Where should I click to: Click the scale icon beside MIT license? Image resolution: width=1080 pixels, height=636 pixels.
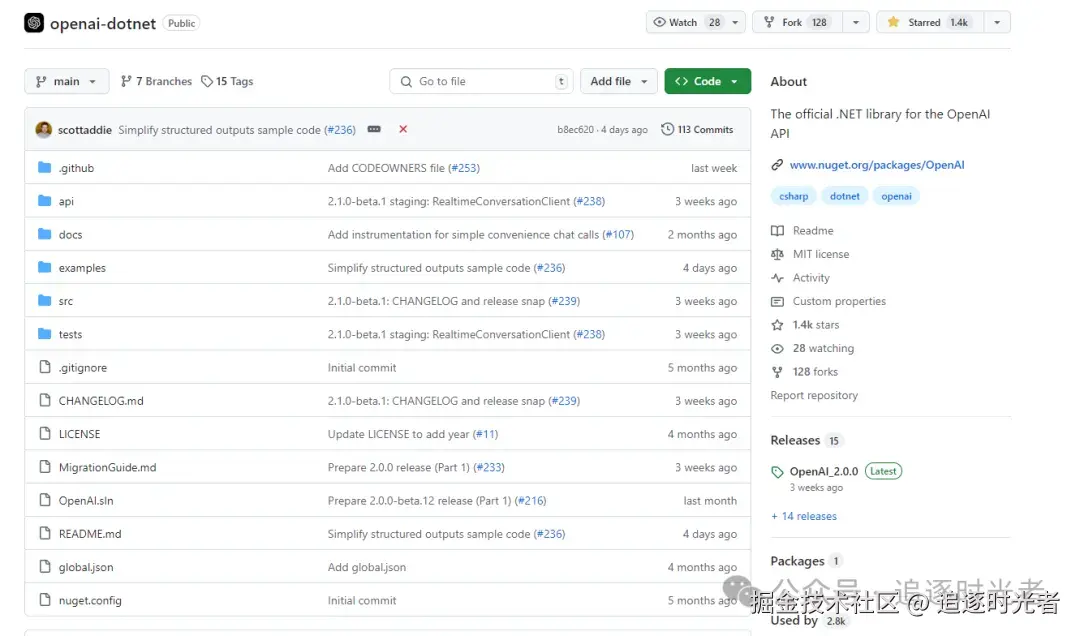(x=778, y=254)
